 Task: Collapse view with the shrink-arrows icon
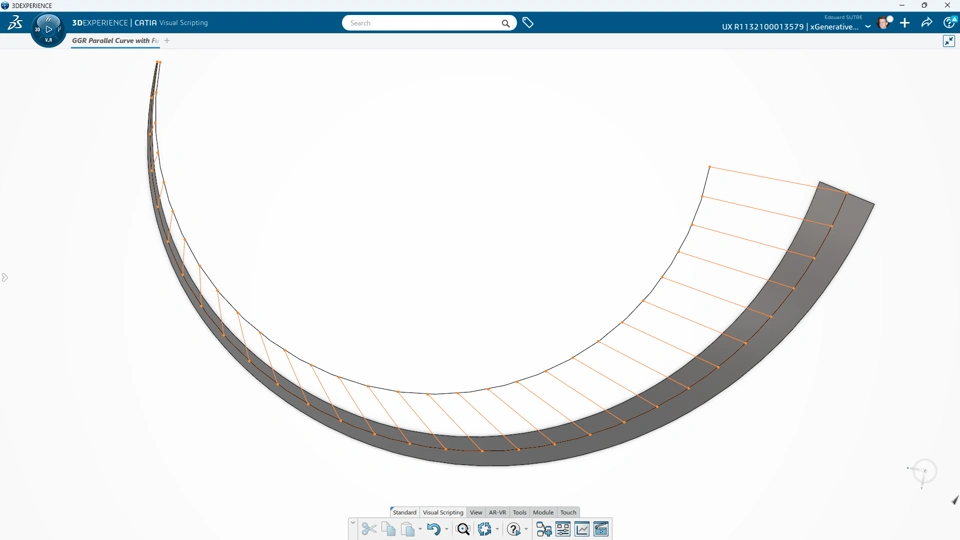pos(949,41)
